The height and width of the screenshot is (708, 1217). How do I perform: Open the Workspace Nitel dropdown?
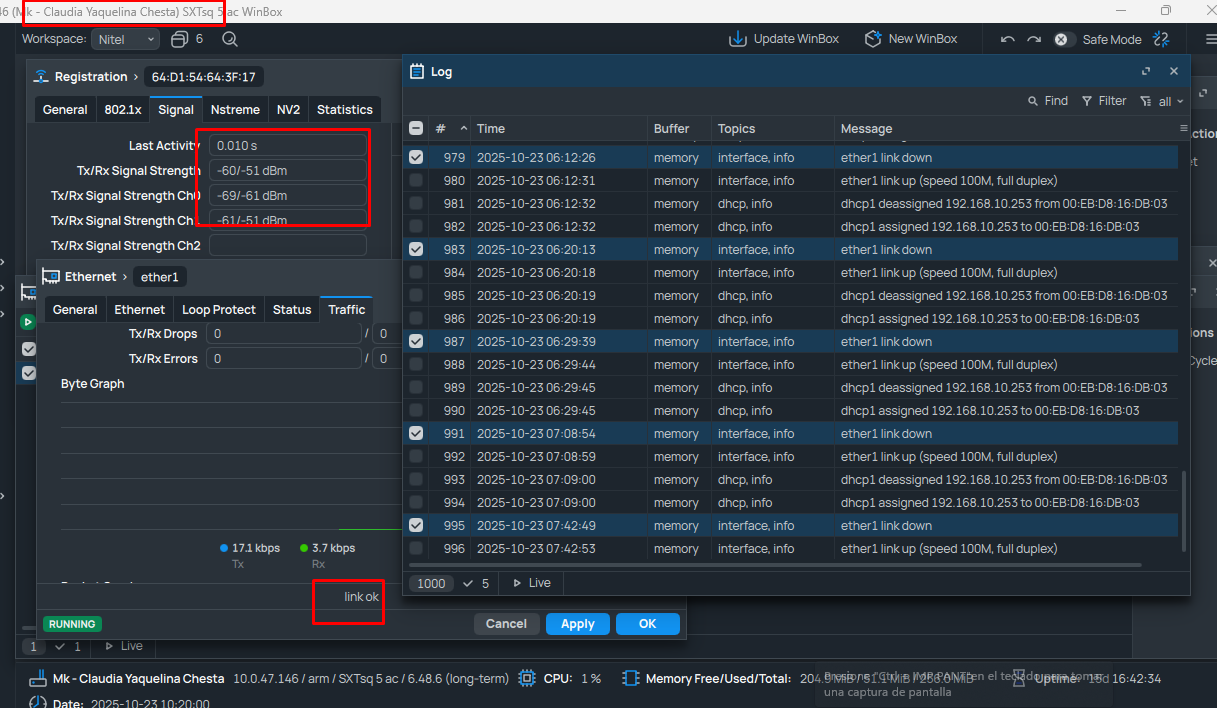tap(125, 39)
